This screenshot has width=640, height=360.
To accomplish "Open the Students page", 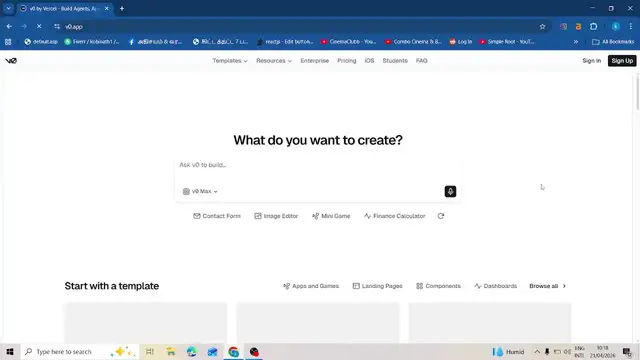I will (x=395, y=61).
